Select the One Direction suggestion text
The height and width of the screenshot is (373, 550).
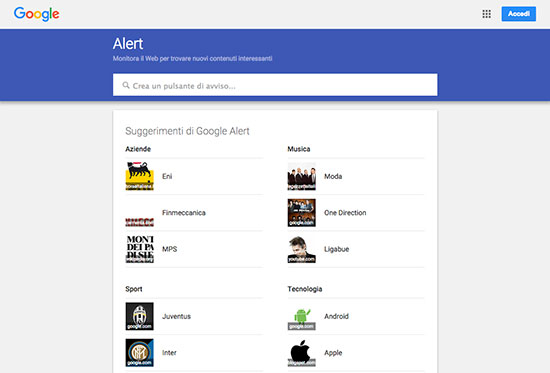tap(345, 213)
